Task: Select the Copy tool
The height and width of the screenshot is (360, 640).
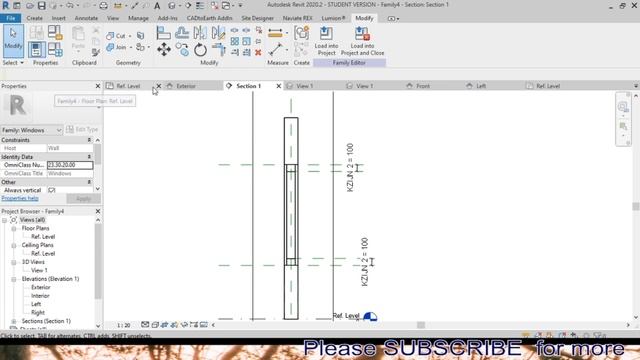Action: tap(182, 50)
